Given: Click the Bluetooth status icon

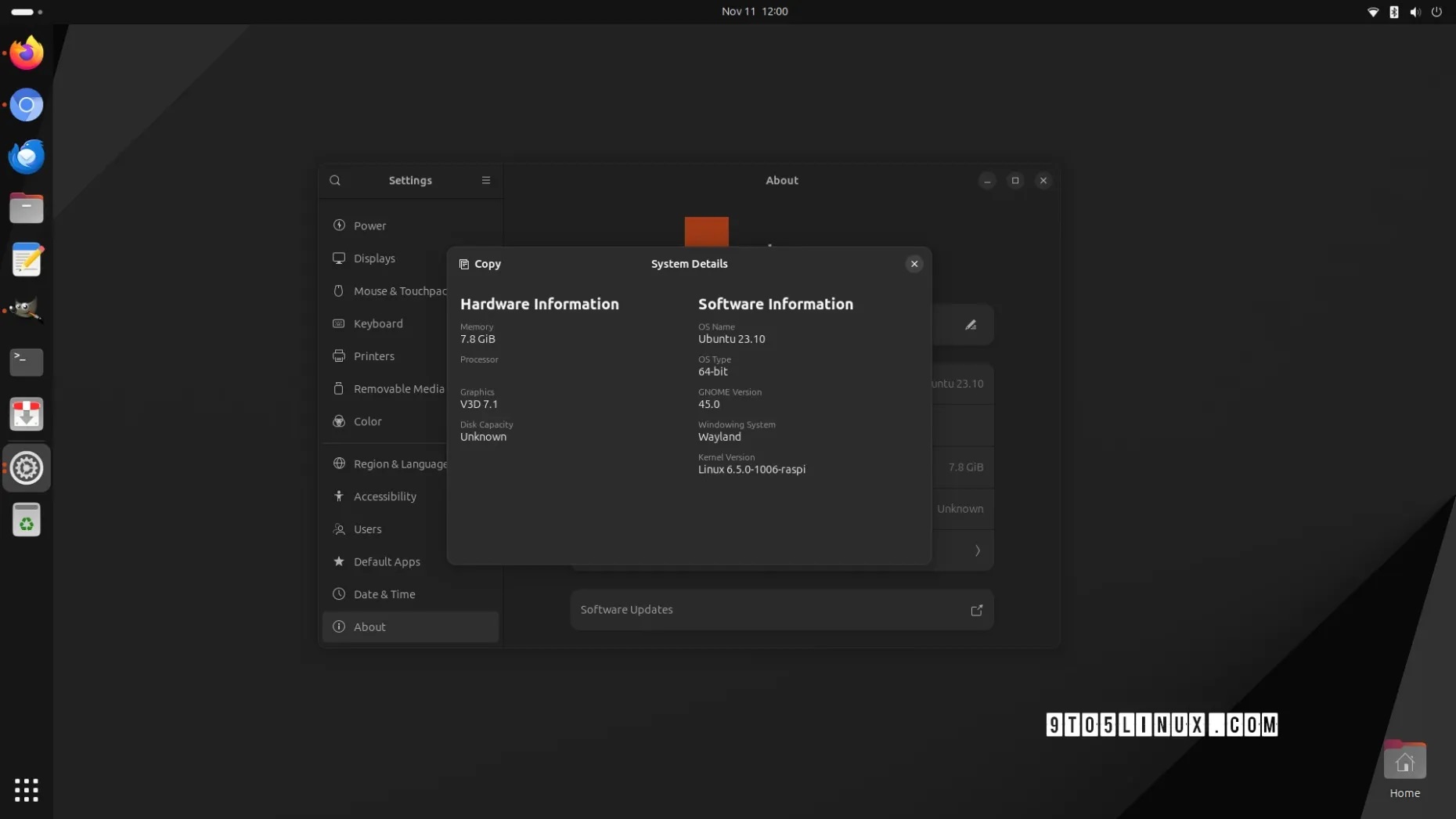Looking at the screenshot, I should (1393, 12).
